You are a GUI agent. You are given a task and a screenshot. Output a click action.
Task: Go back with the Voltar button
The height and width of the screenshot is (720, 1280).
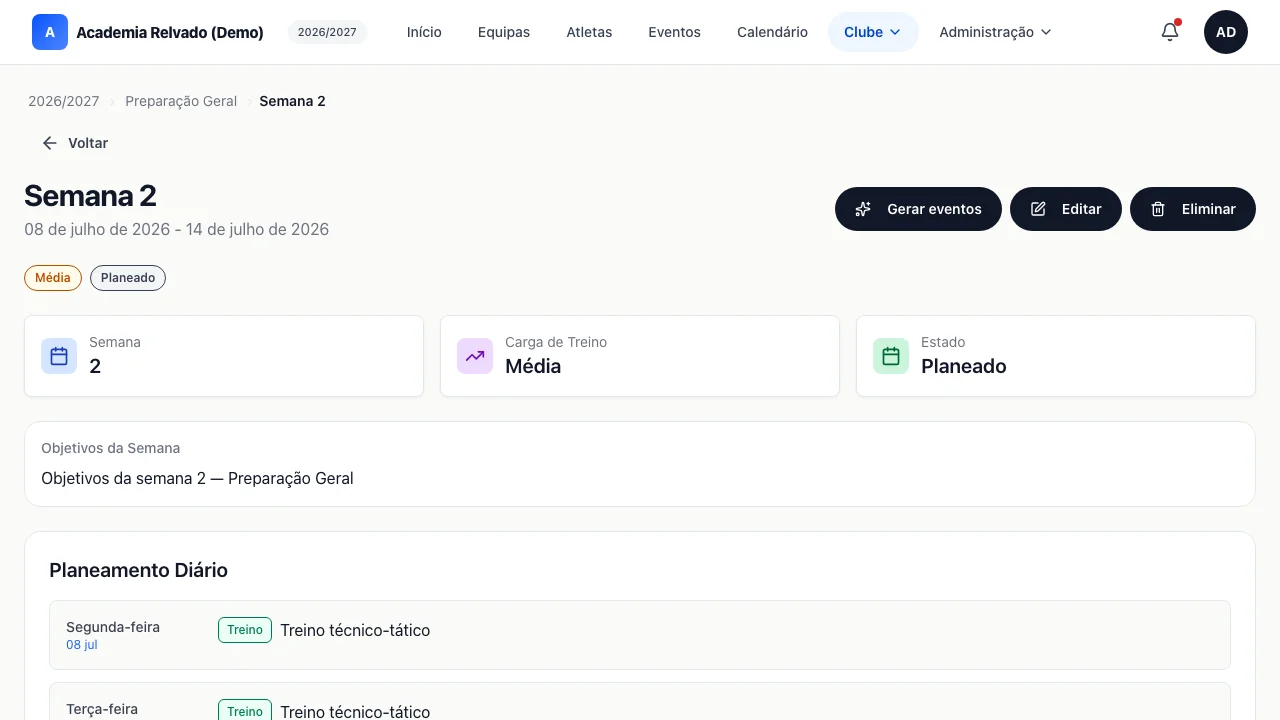tap(75, 143)
